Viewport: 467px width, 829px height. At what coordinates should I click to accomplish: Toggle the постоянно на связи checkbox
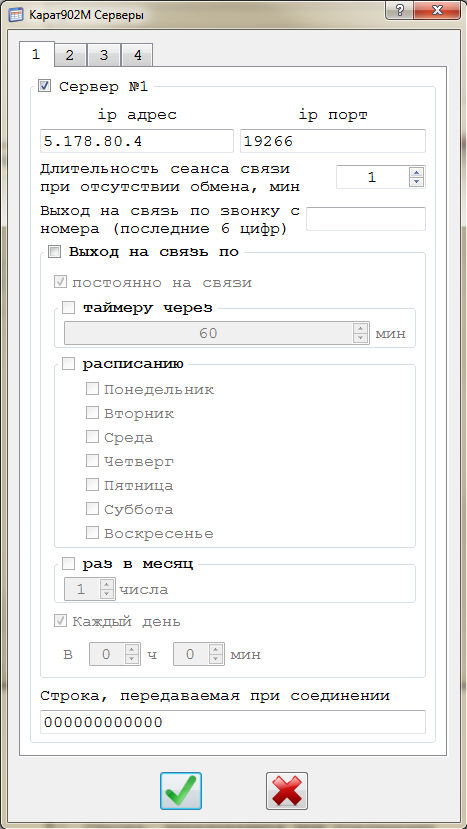click(x=61, y=282)
